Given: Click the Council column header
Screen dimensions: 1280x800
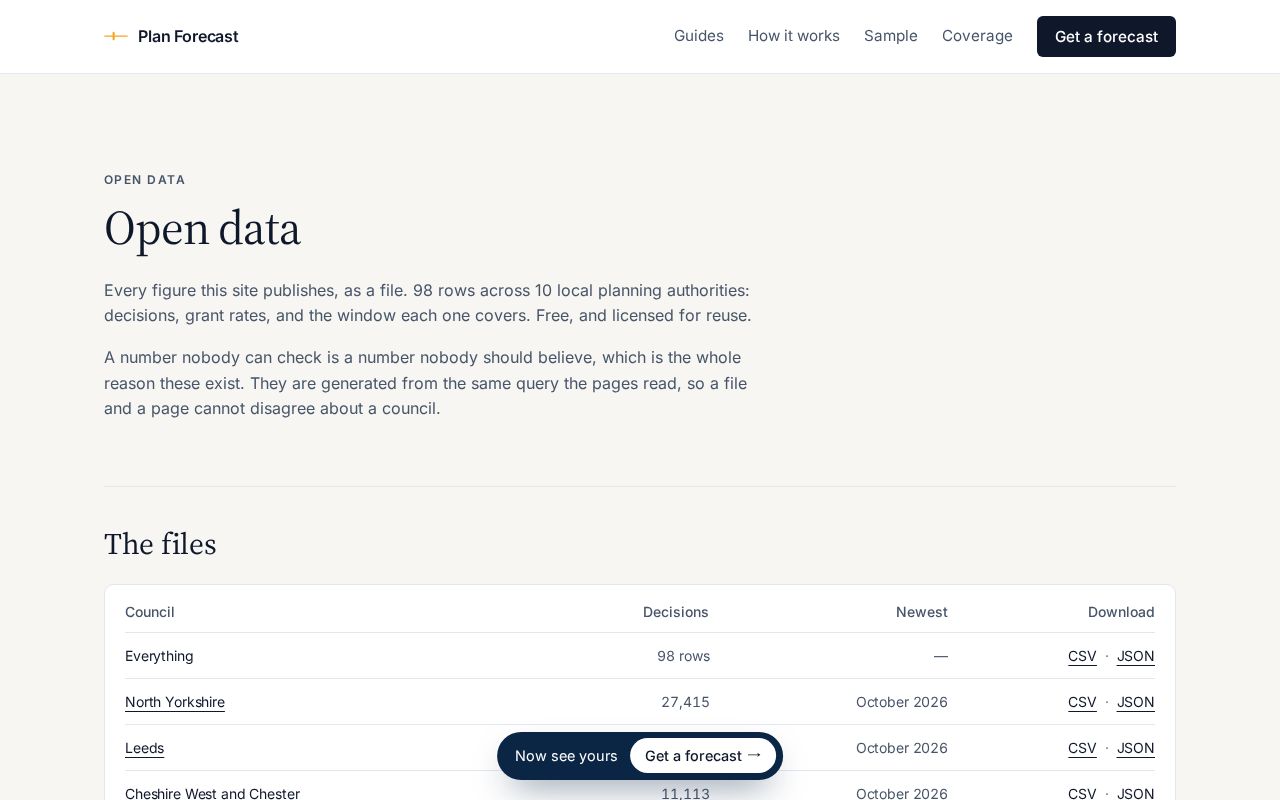Looking at the screenshot, I should [150, 612].
